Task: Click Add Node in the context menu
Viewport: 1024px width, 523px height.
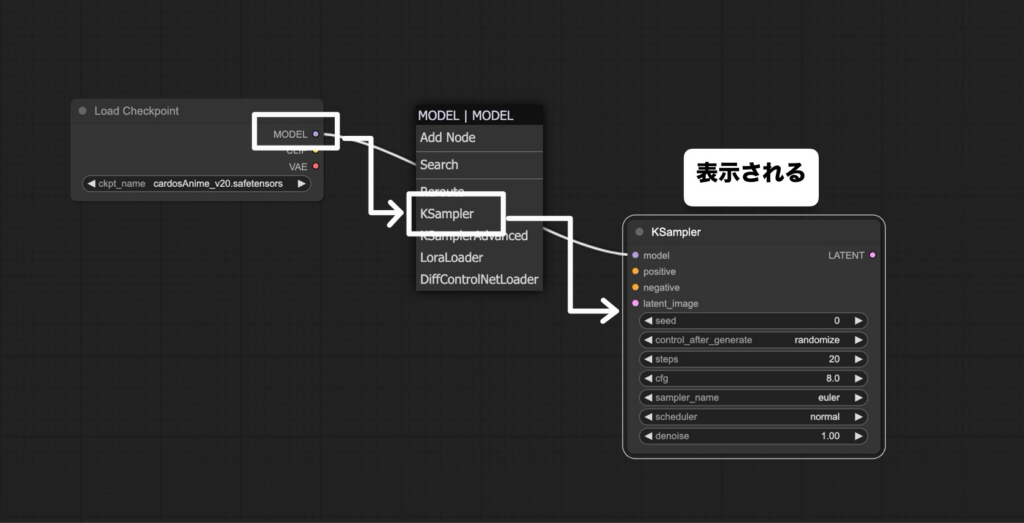Action: [x=448, y=138]
